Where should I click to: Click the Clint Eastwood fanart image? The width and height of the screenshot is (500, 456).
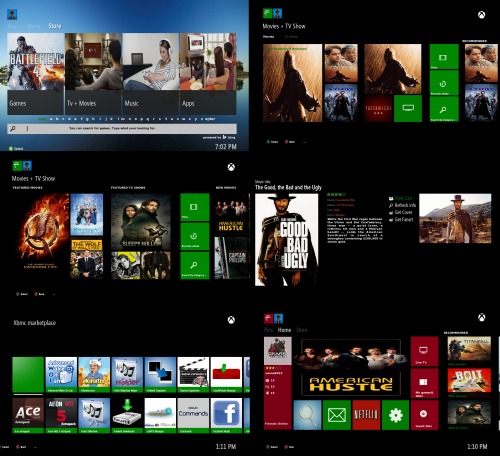click(x=455, y=218)
